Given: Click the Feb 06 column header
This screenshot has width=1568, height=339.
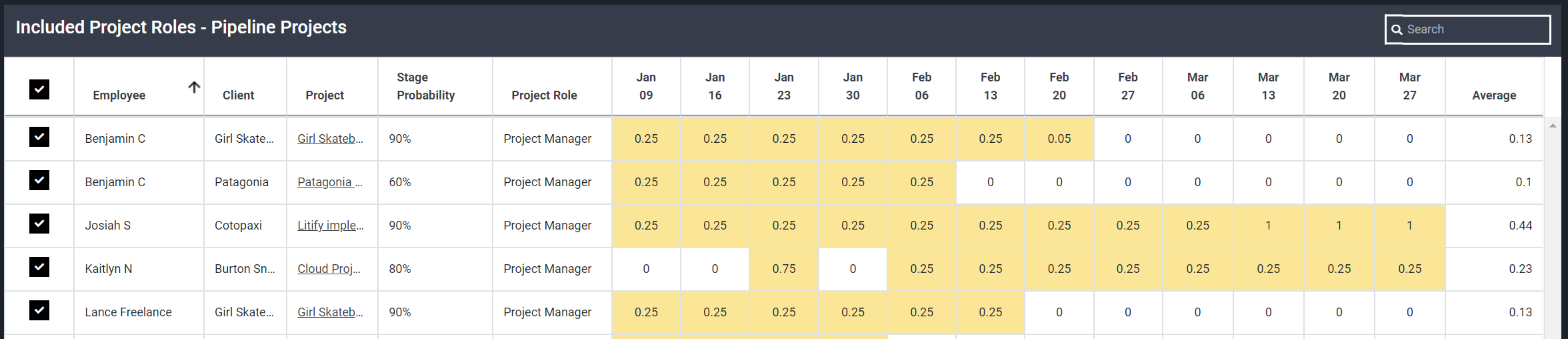Looking at the screenshot, I should click(921, 86).
